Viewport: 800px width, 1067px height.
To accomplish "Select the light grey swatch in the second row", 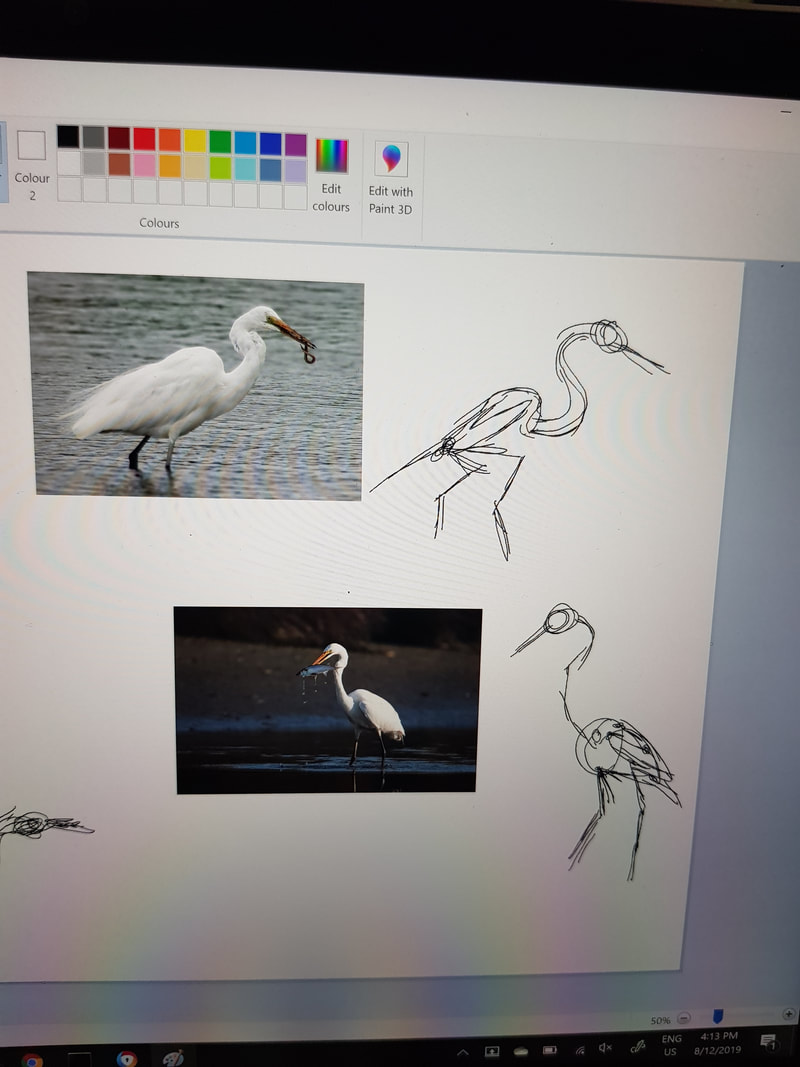I will point(94,163).
